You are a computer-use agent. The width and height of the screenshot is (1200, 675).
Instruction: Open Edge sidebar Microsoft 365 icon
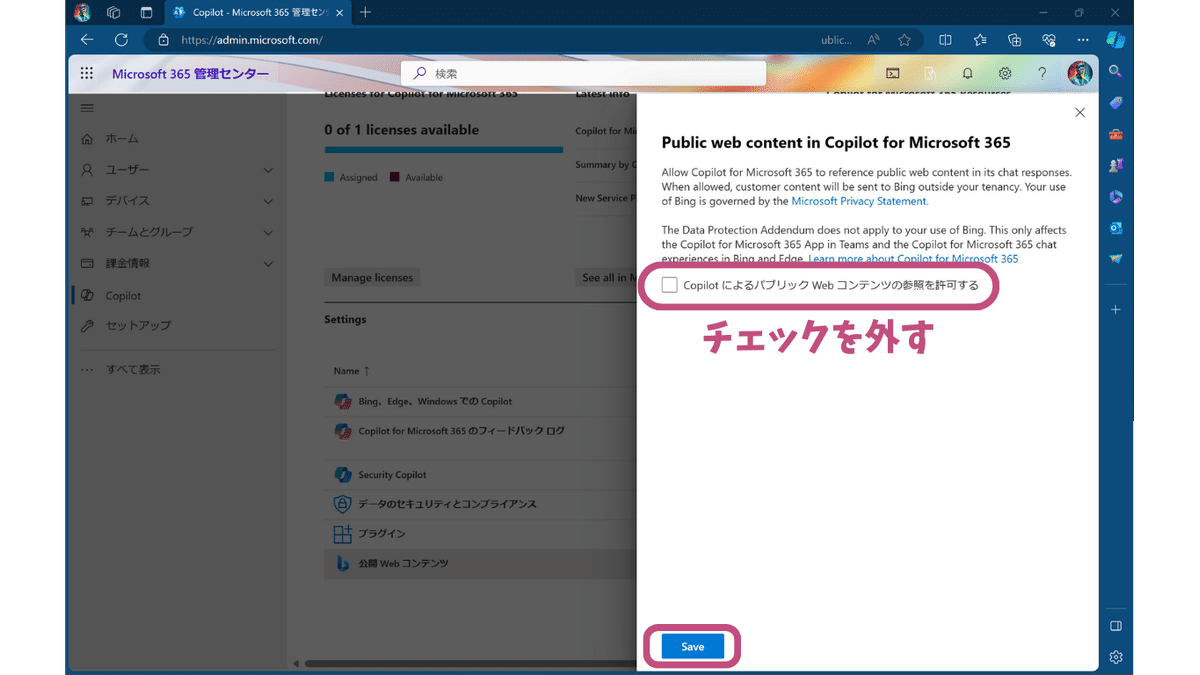(x=1116, y=197)
